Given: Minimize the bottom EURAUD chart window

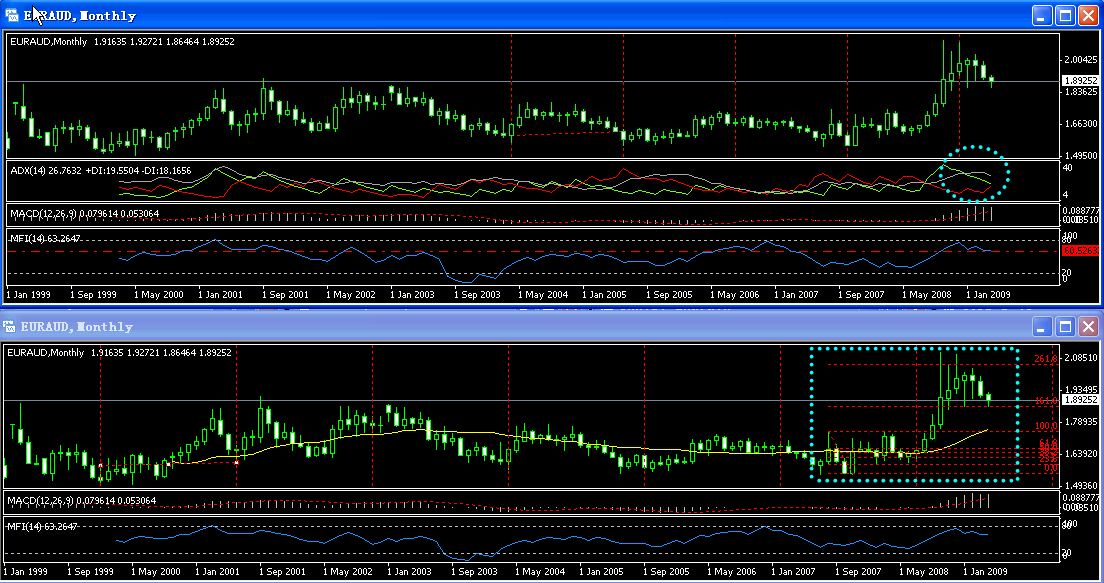Looking at the screenshot, I should [x=1043, y=327].
